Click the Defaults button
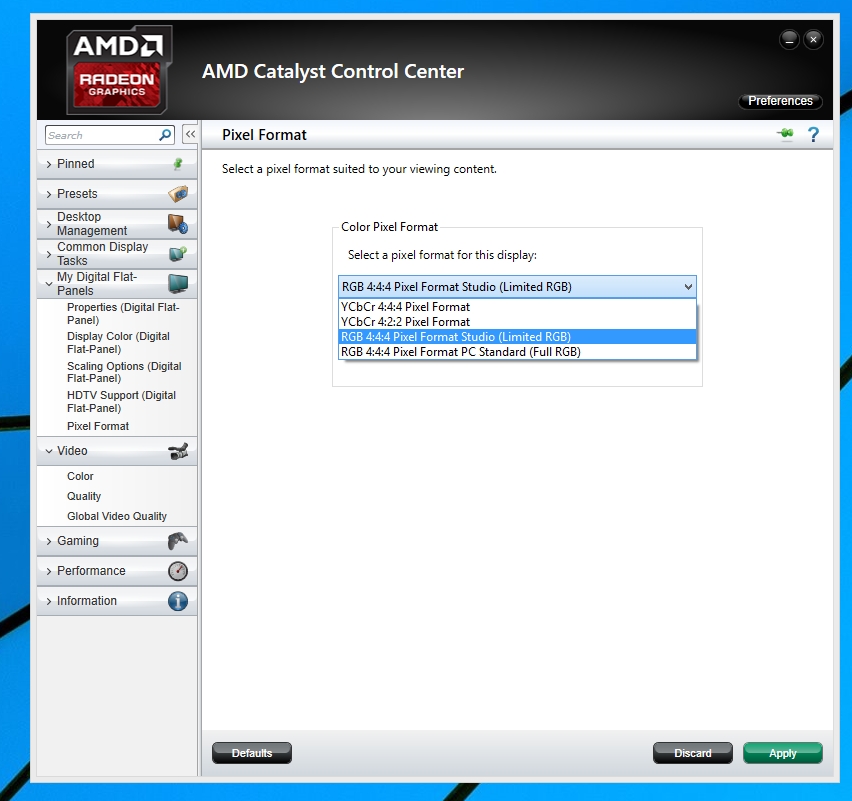This screenshot has width=852, height=801. point(252,753)
